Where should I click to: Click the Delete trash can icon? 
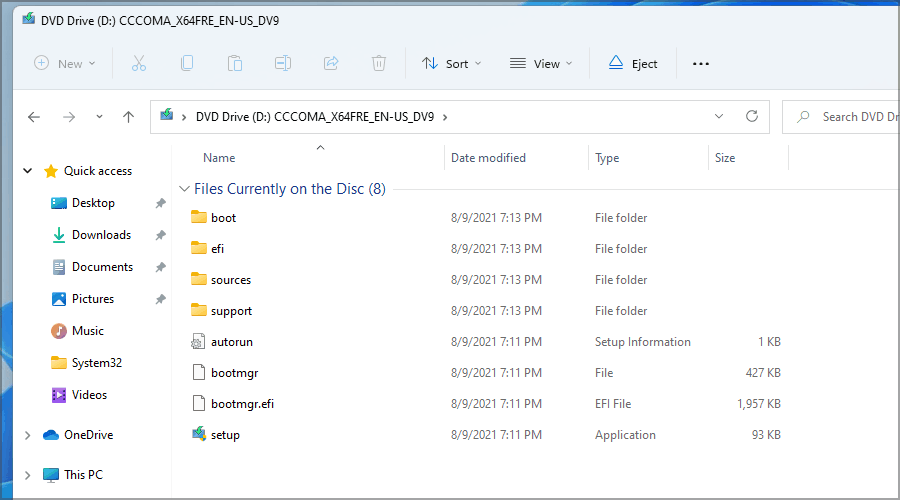click(379, 63)
